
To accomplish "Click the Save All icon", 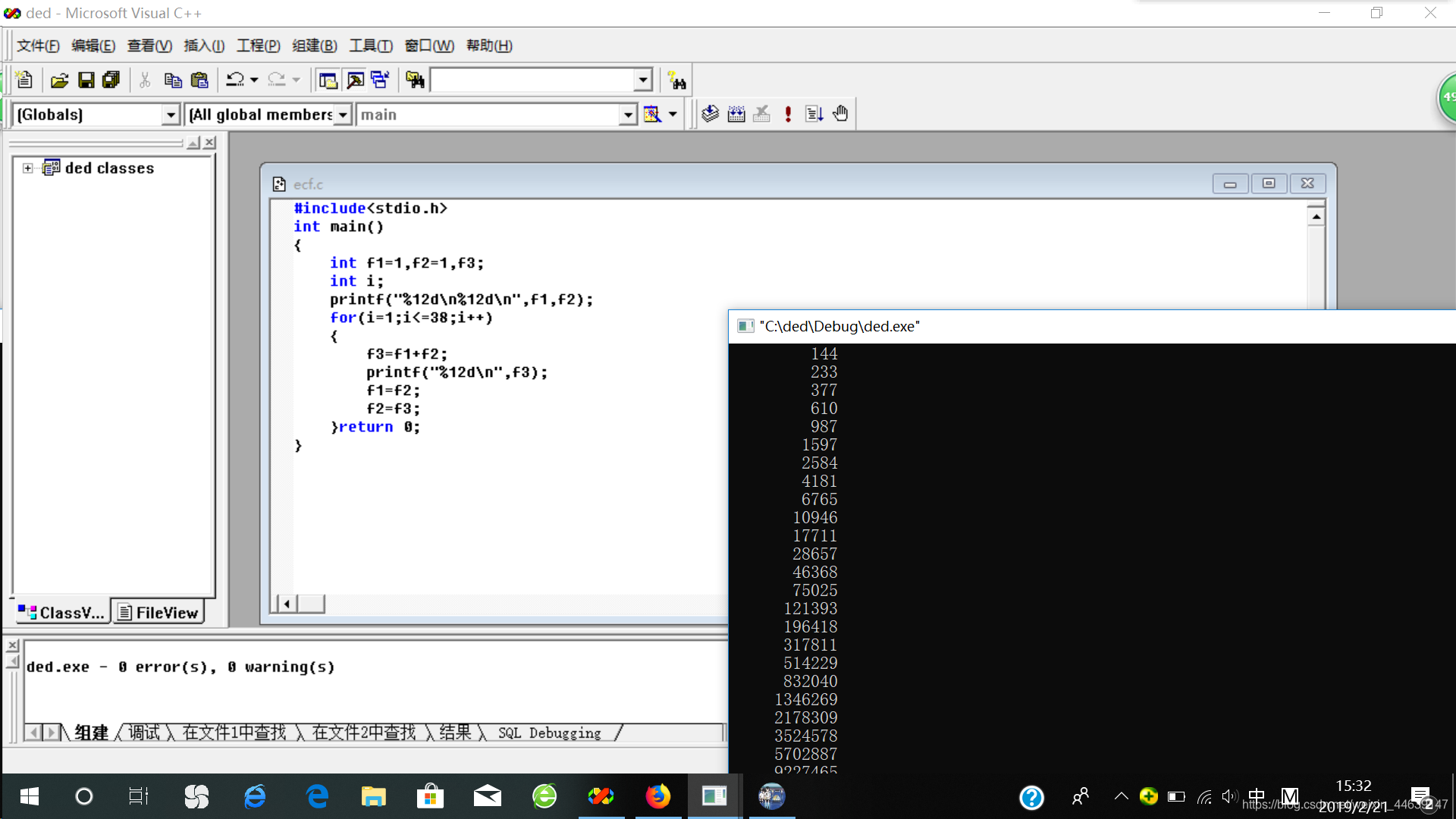I will click(111, 80).
